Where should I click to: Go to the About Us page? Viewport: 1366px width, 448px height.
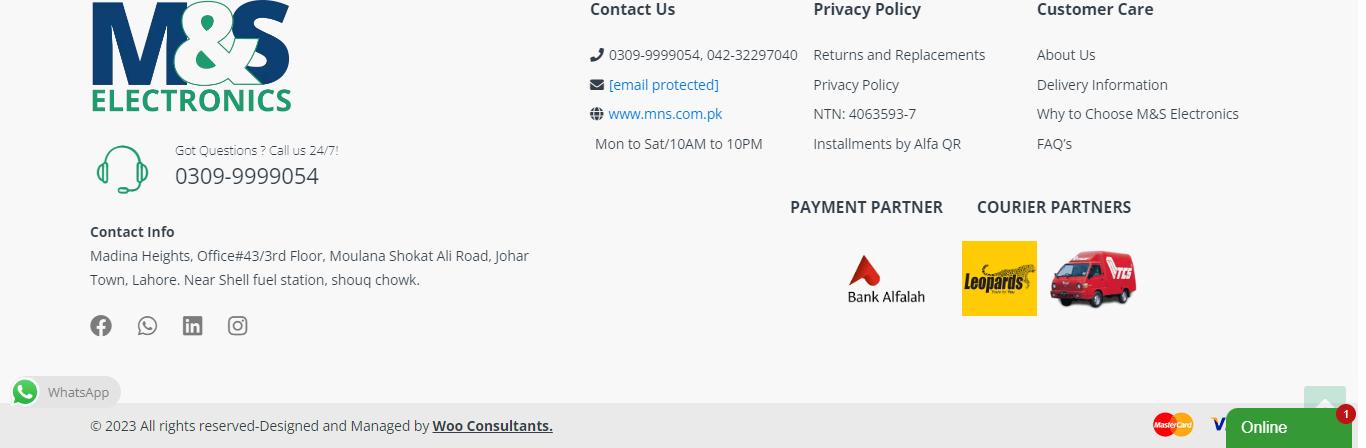1066,55
